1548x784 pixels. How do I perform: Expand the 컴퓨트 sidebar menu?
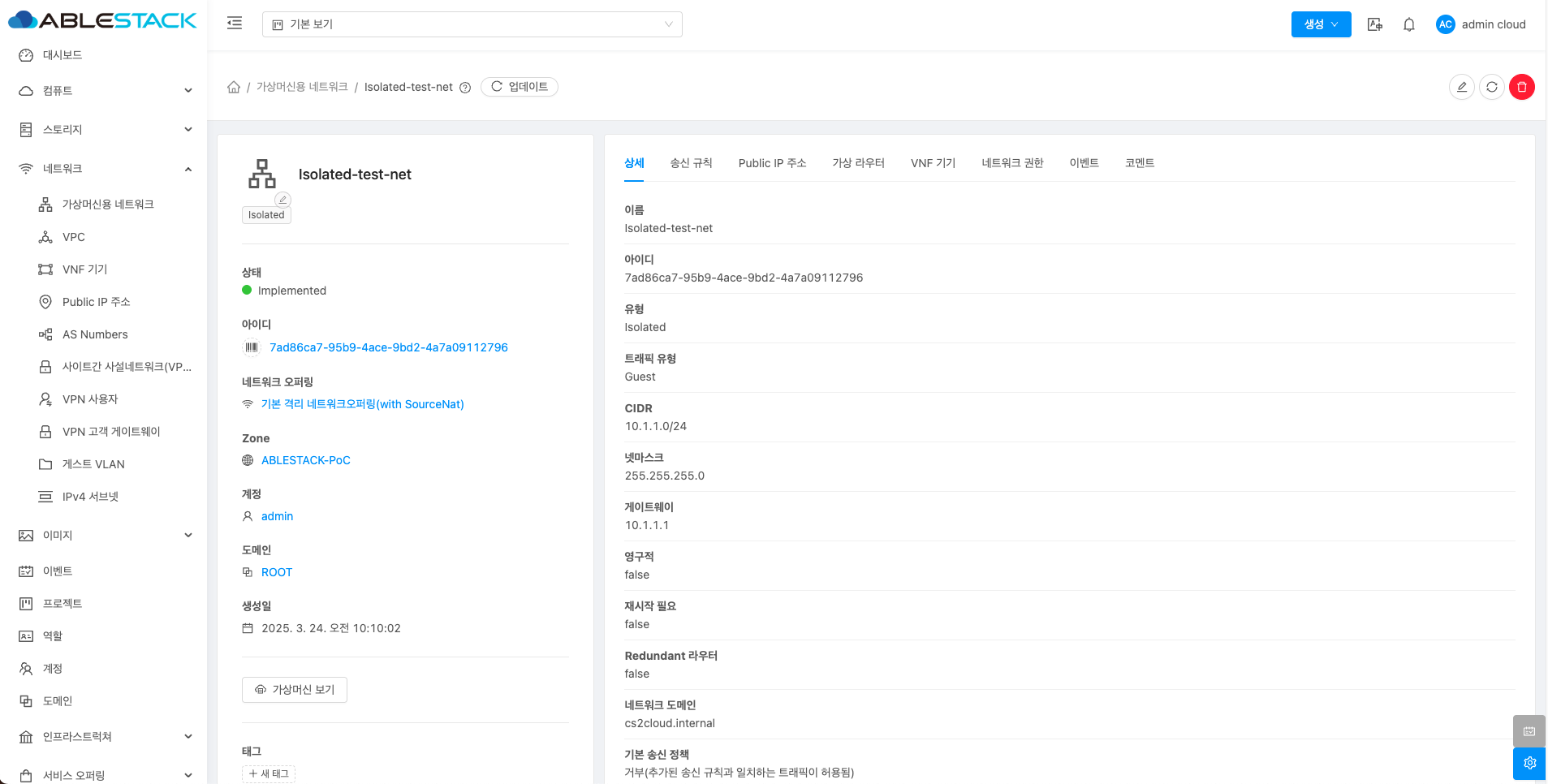pyautogui.click(x=106, y=91)
